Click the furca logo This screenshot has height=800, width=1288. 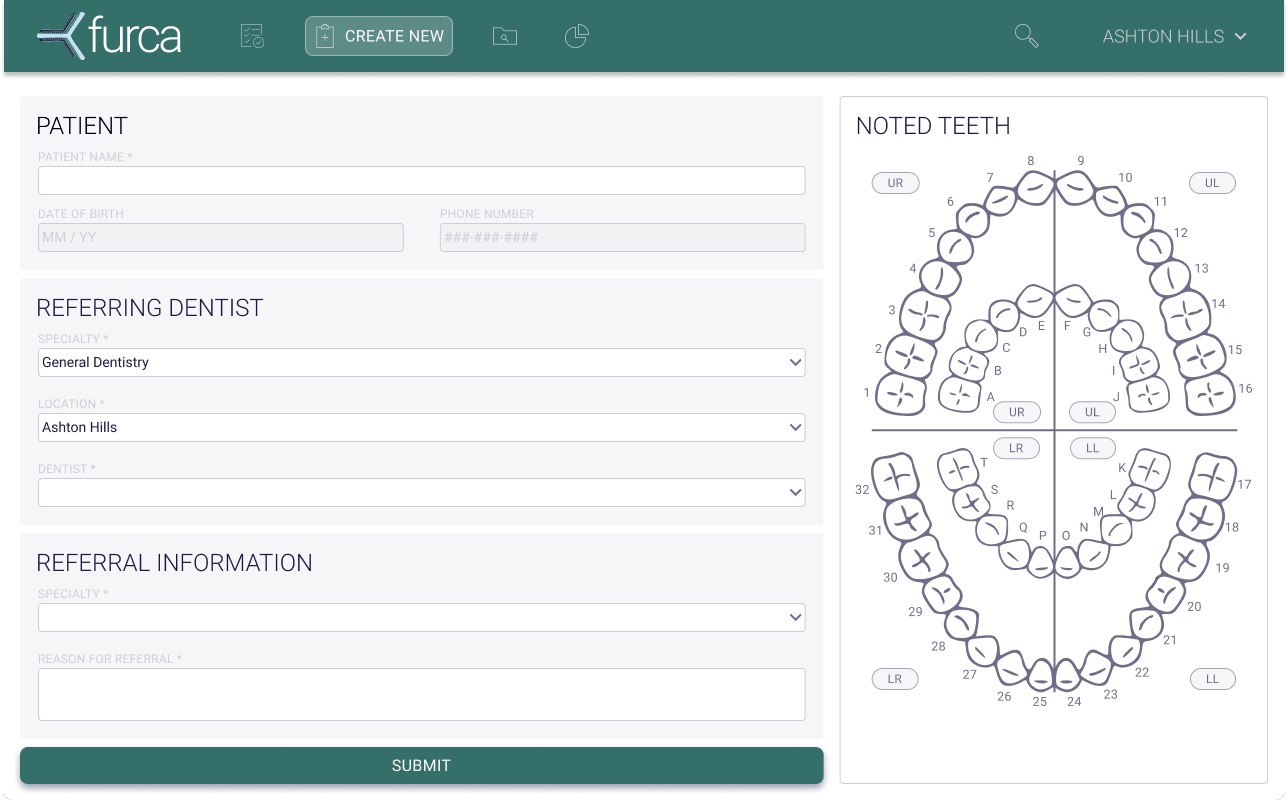pyautogui.click(x=109, y=36)
